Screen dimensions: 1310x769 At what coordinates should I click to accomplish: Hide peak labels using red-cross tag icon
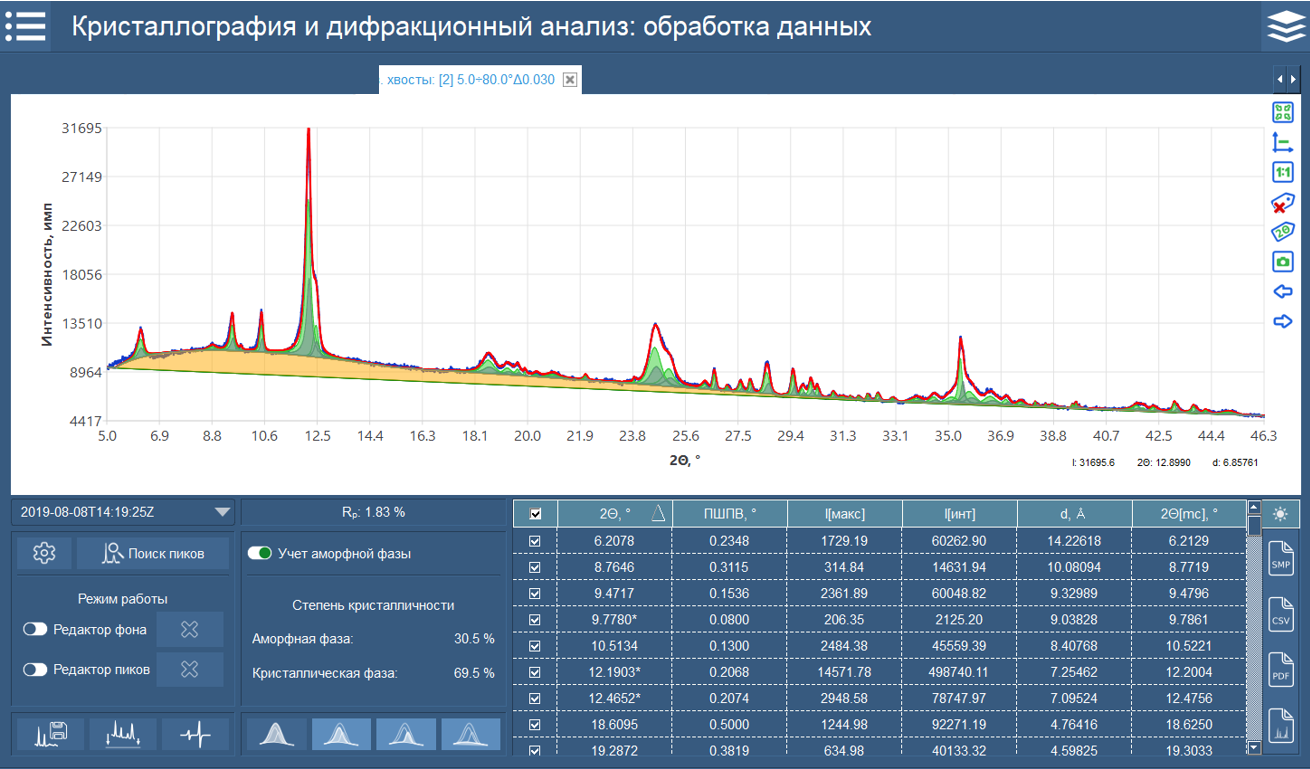(1282, 201)
